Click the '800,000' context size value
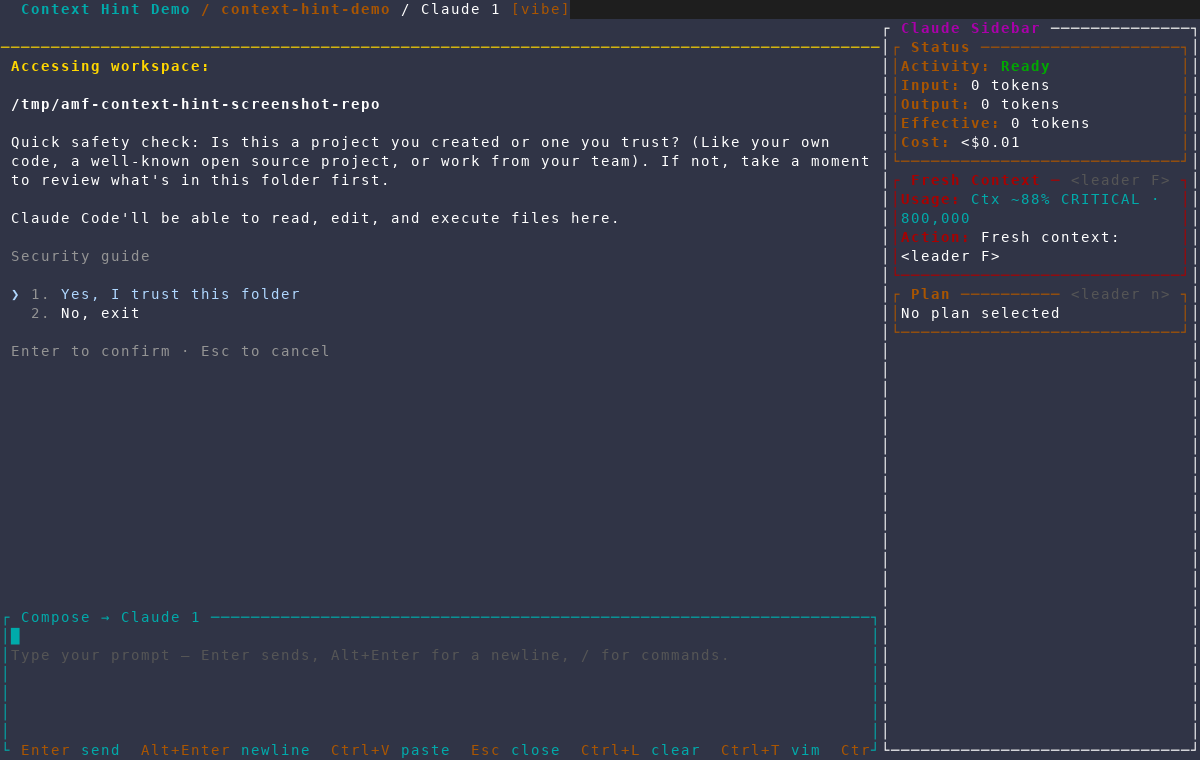This screenshot has height=760, width=1200. (x=936, y=218)
